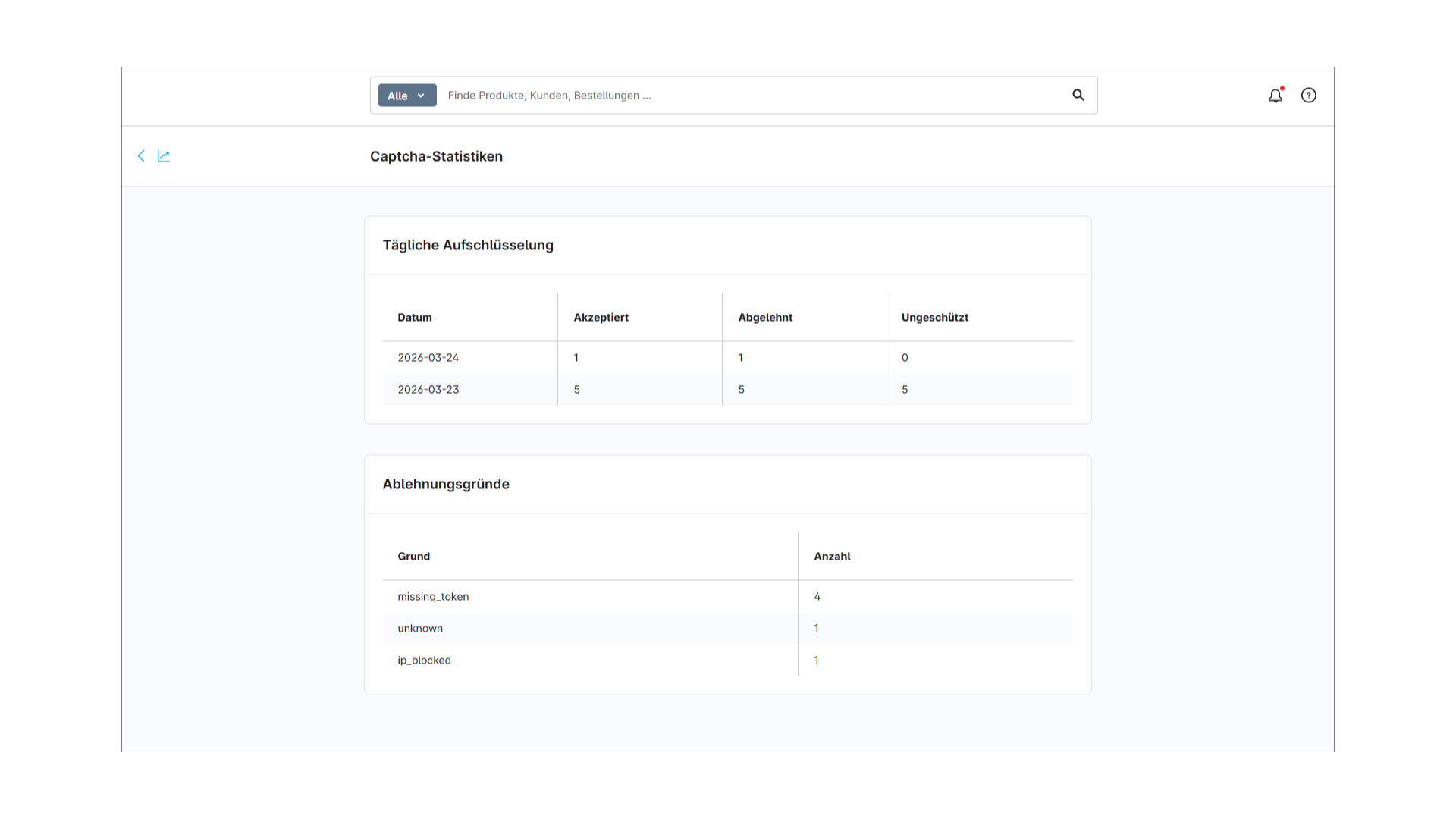Click the Anzahl column header
Image resolution: width=1456 pixels, height=819 pixels.
point(832,556)
